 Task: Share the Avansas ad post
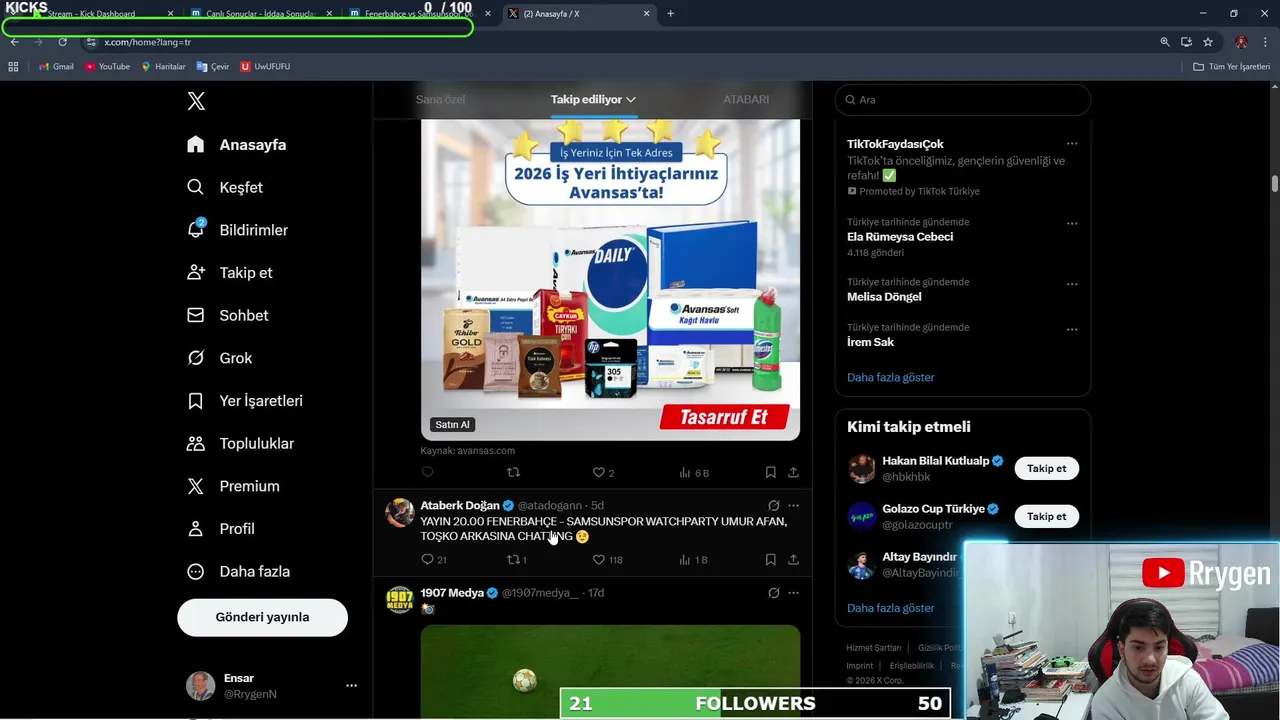point(793,472)
